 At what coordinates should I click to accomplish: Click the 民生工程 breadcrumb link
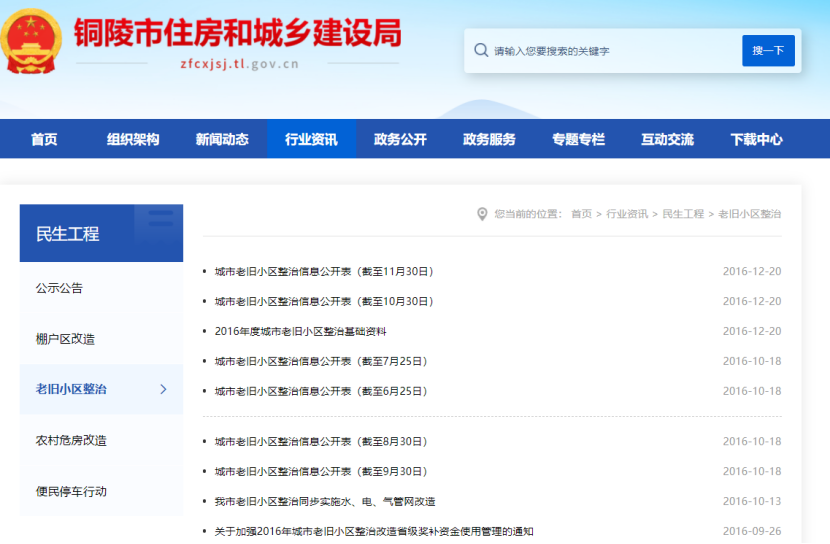(683, 214)
